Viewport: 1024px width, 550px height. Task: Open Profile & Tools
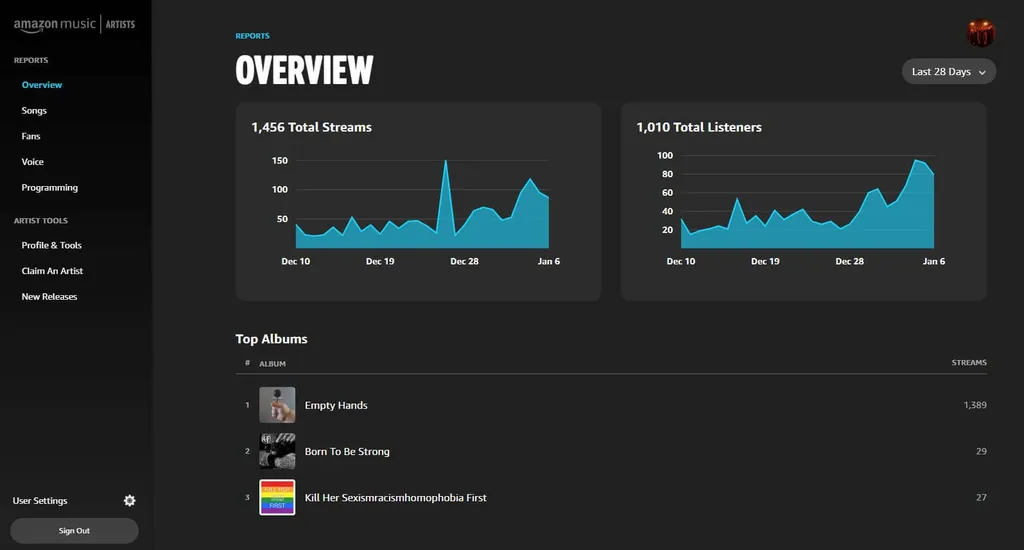[52, 245]
